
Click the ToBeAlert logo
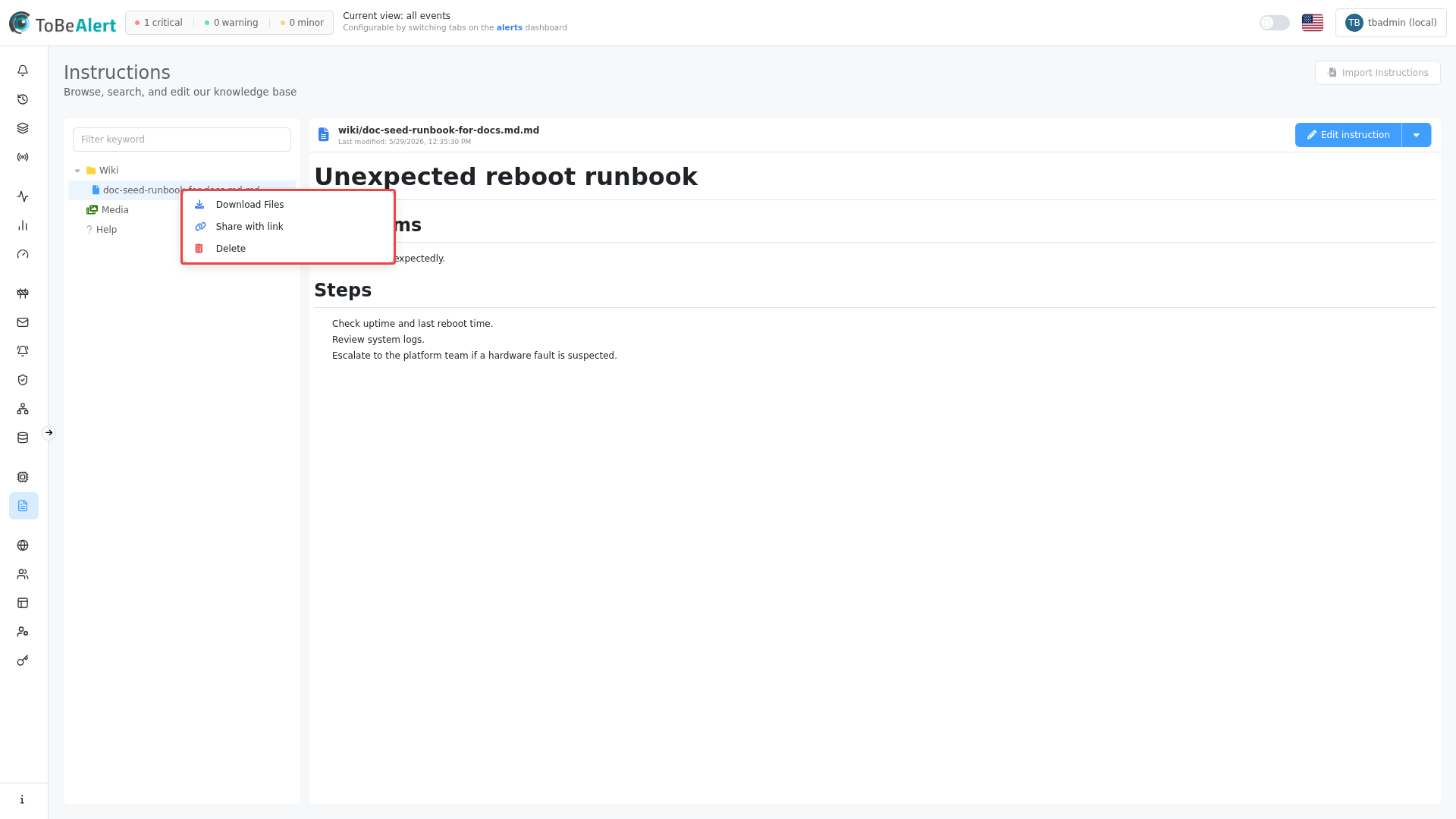pyautogui.click(x=62, y=24)
